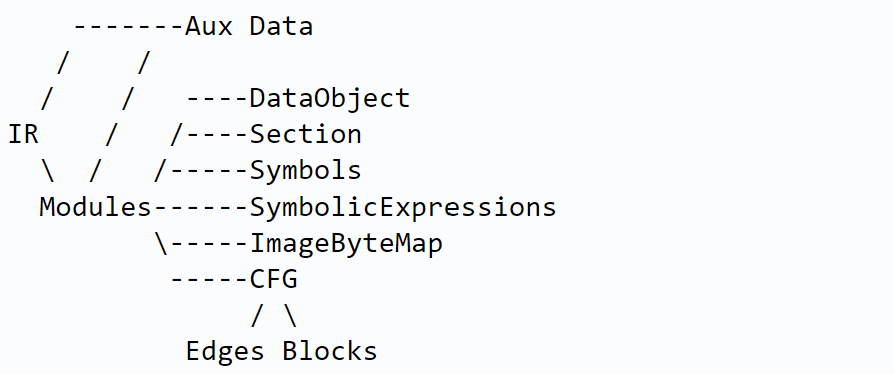Select the IR root node text
894x374 pixels.
(x=23, y=135)
